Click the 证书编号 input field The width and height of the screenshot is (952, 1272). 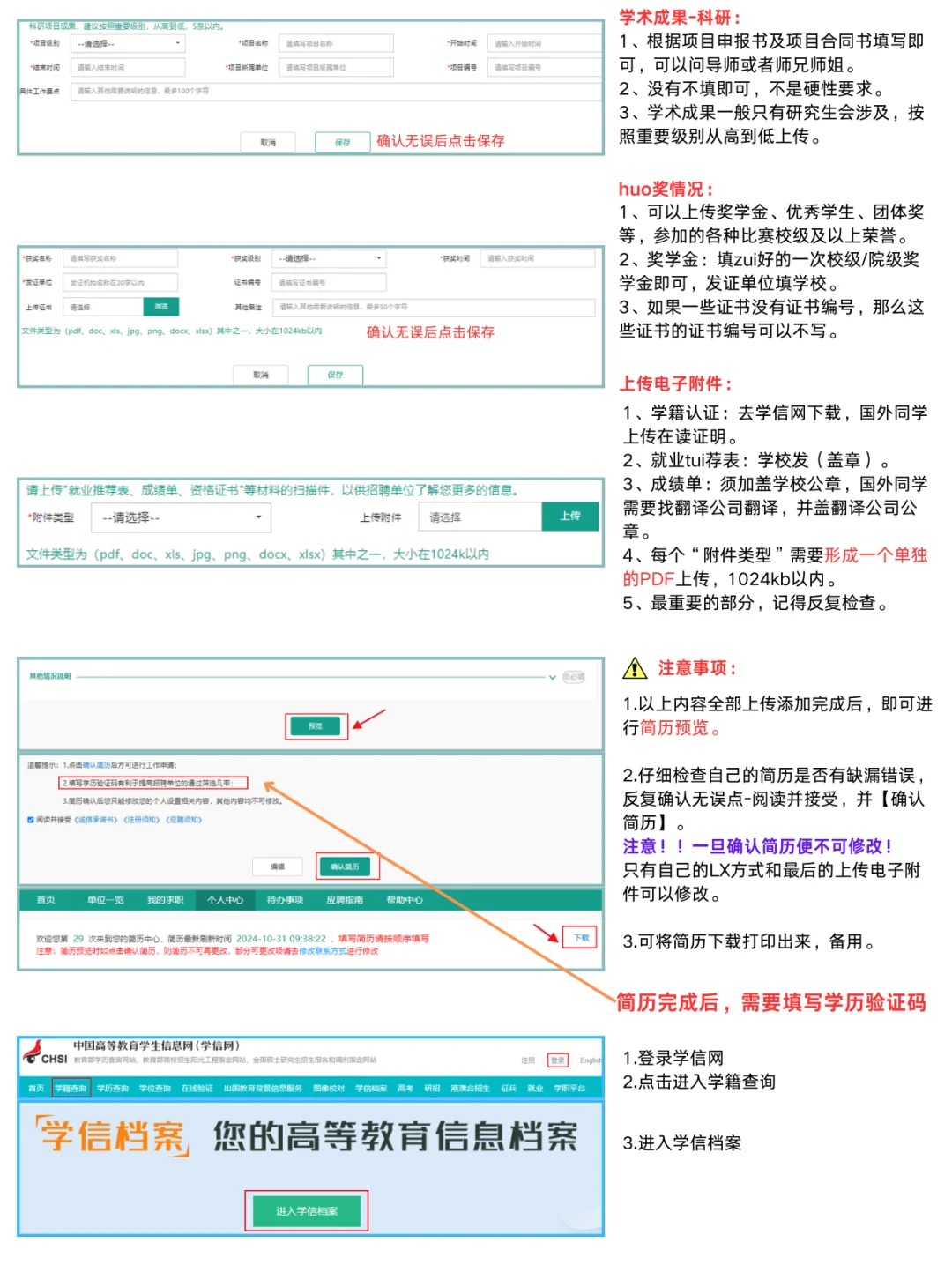click(x=329, y=282)
